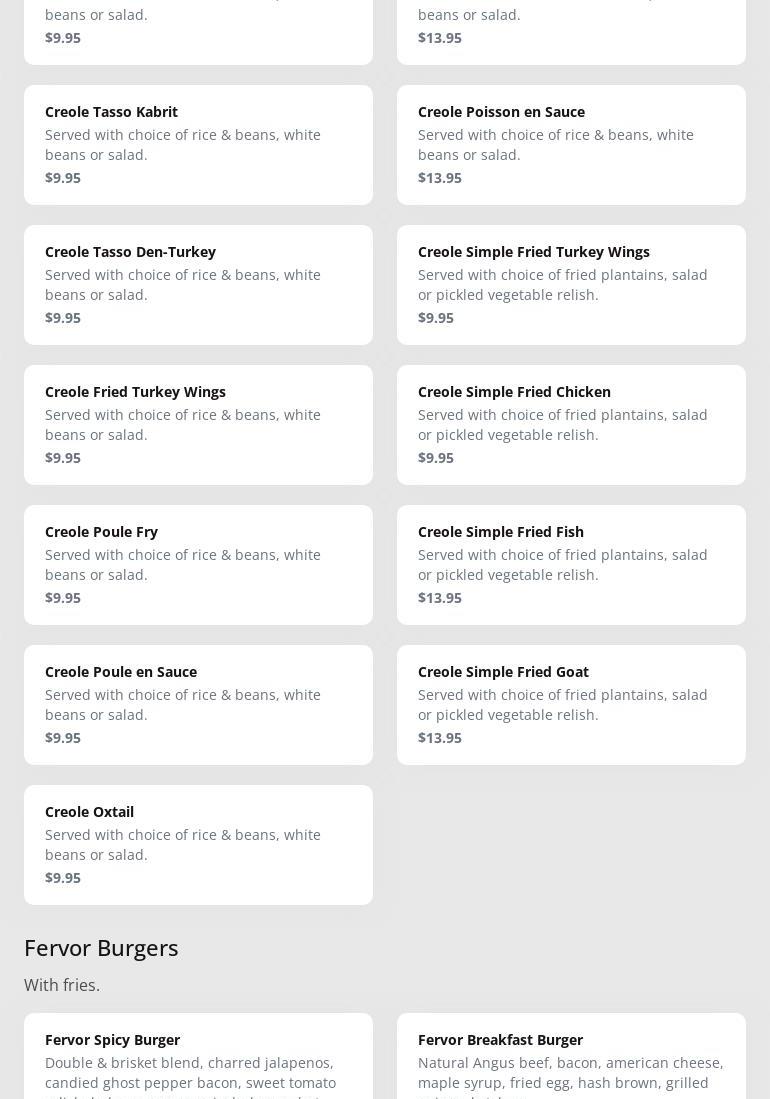Image resolution: width=770 pixels, height=1099 pixels.
Task: Open the Fervor Spicy Burger card
Action: (198, 1058)
